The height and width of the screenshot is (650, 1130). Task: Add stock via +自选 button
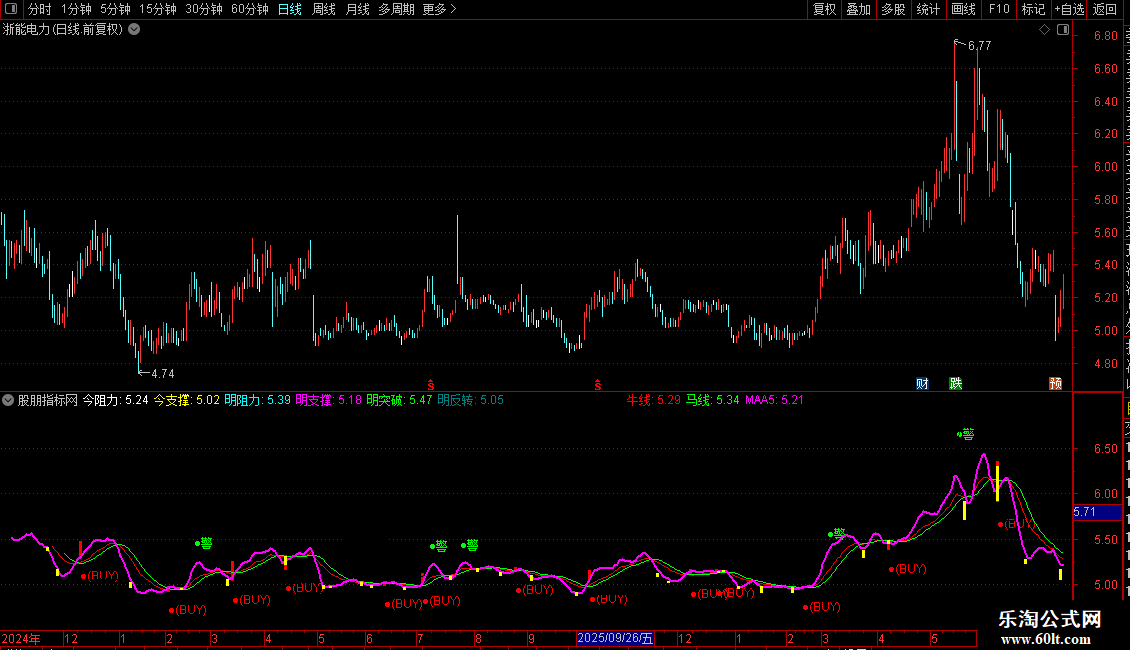pyautogui.click(x=1069, y=9)
